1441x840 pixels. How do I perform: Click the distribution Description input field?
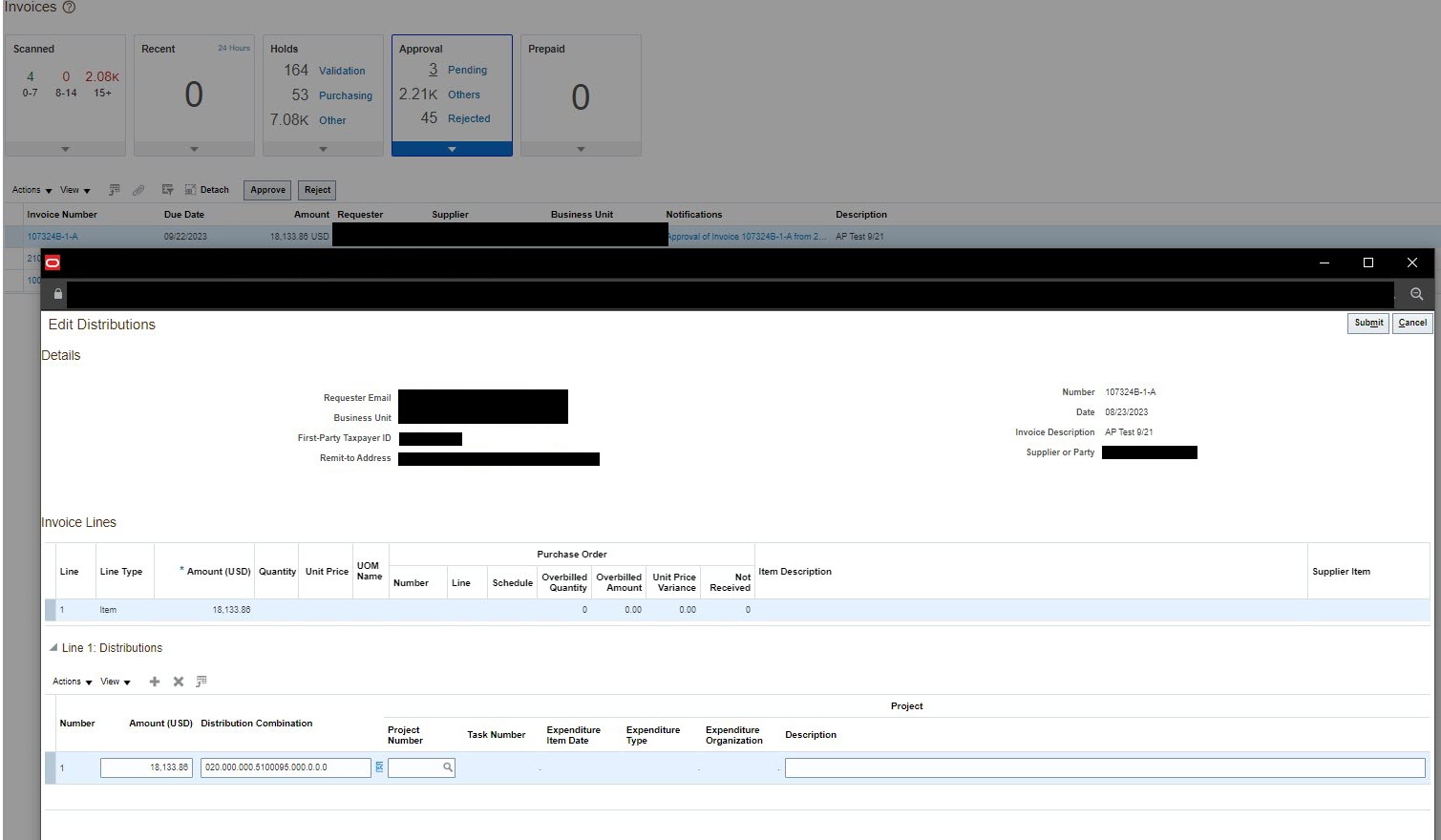(1104, 767)
